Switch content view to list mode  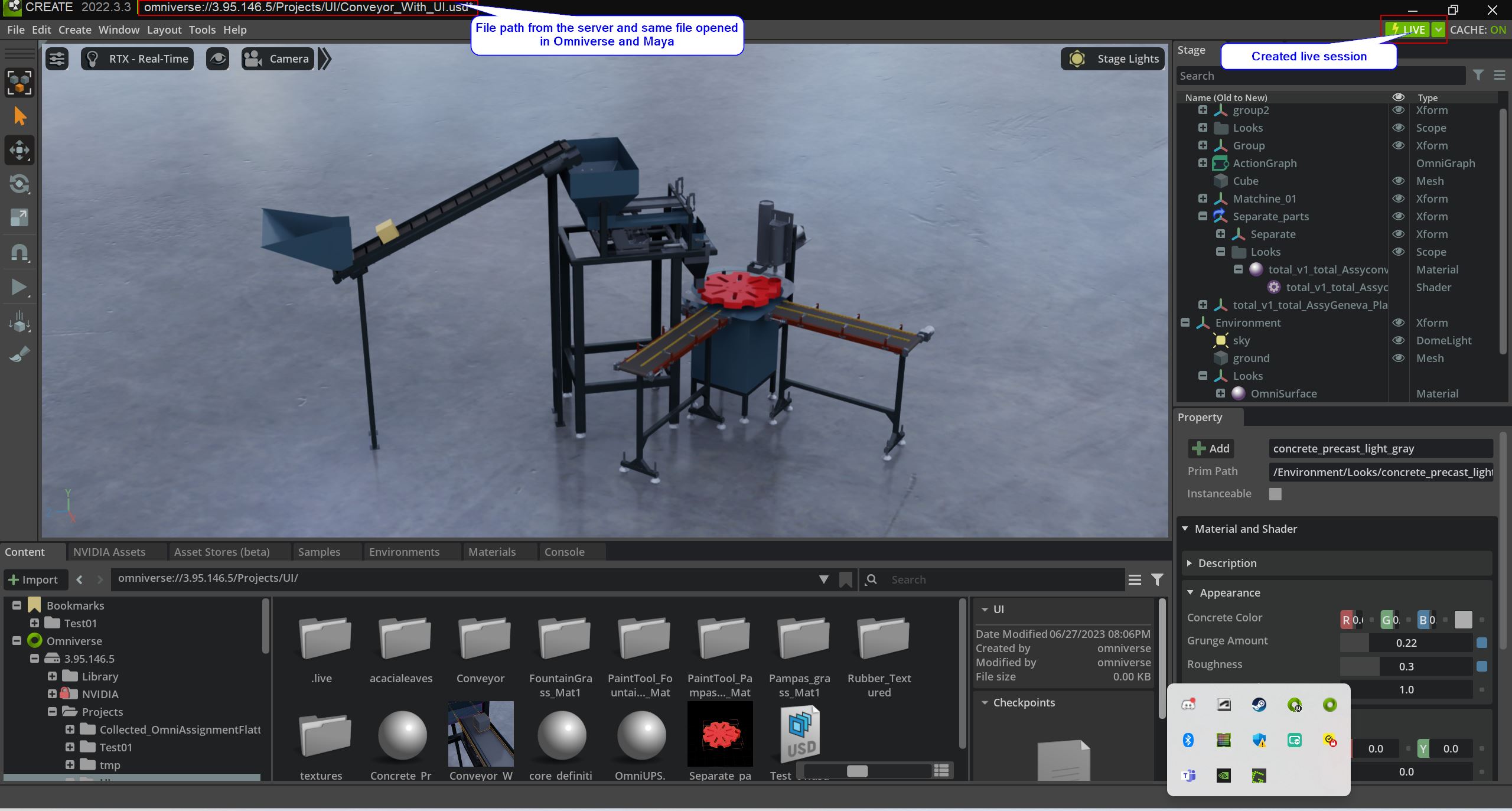941,770
